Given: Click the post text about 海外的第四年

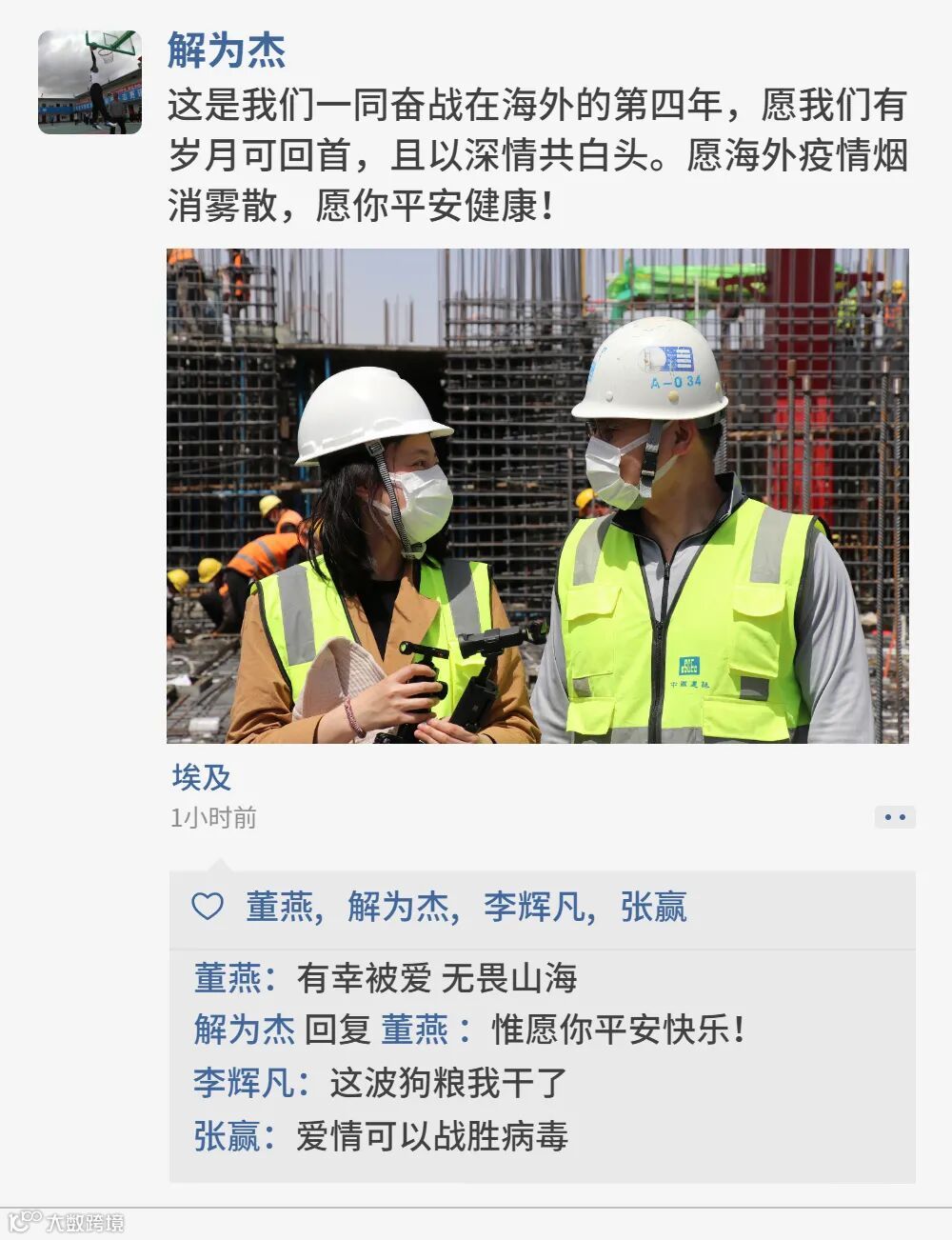Looking at the screenshot, I should pyautogui.click(x=538, y=155).
